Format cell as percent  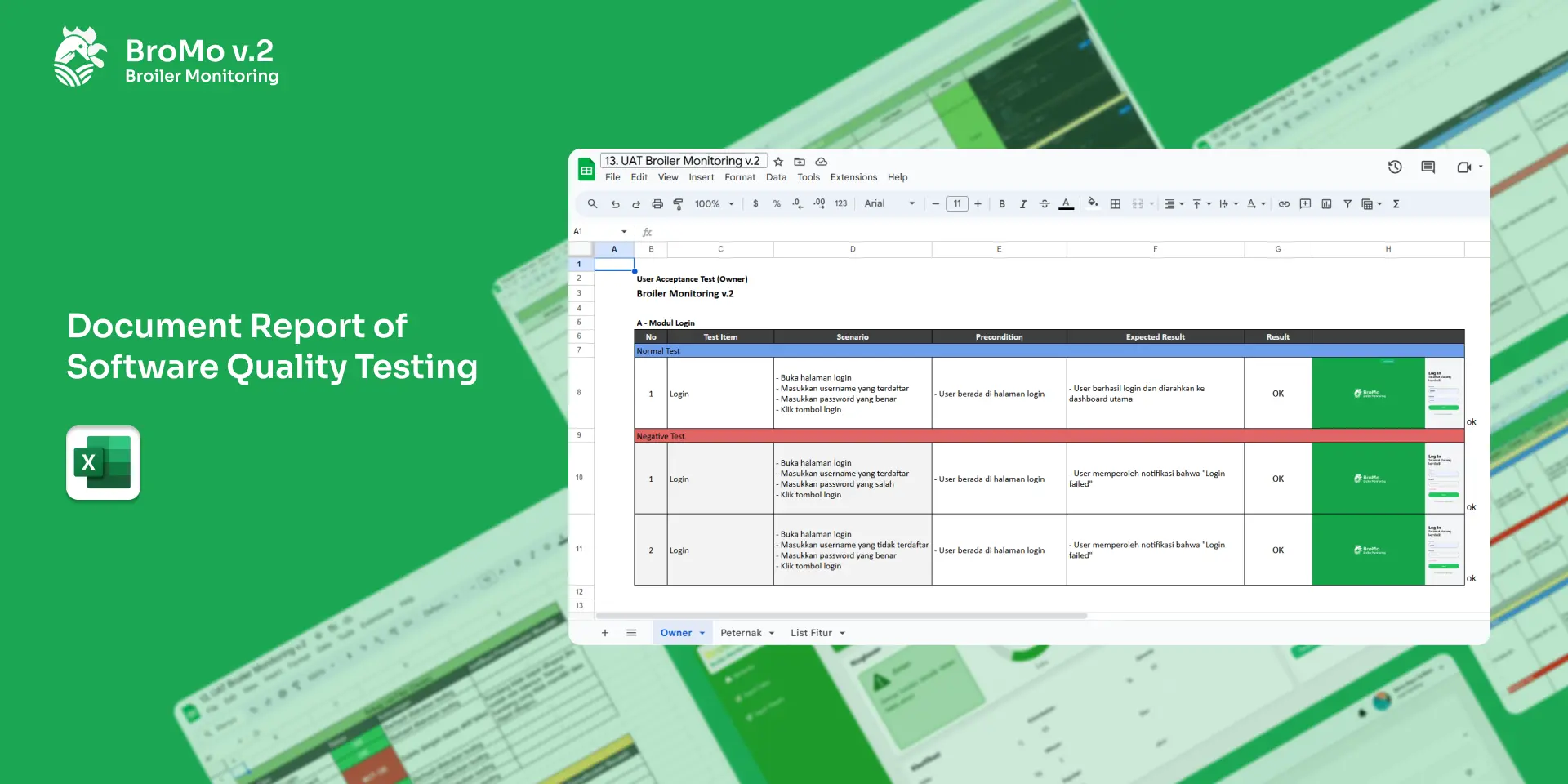(777, 204)
